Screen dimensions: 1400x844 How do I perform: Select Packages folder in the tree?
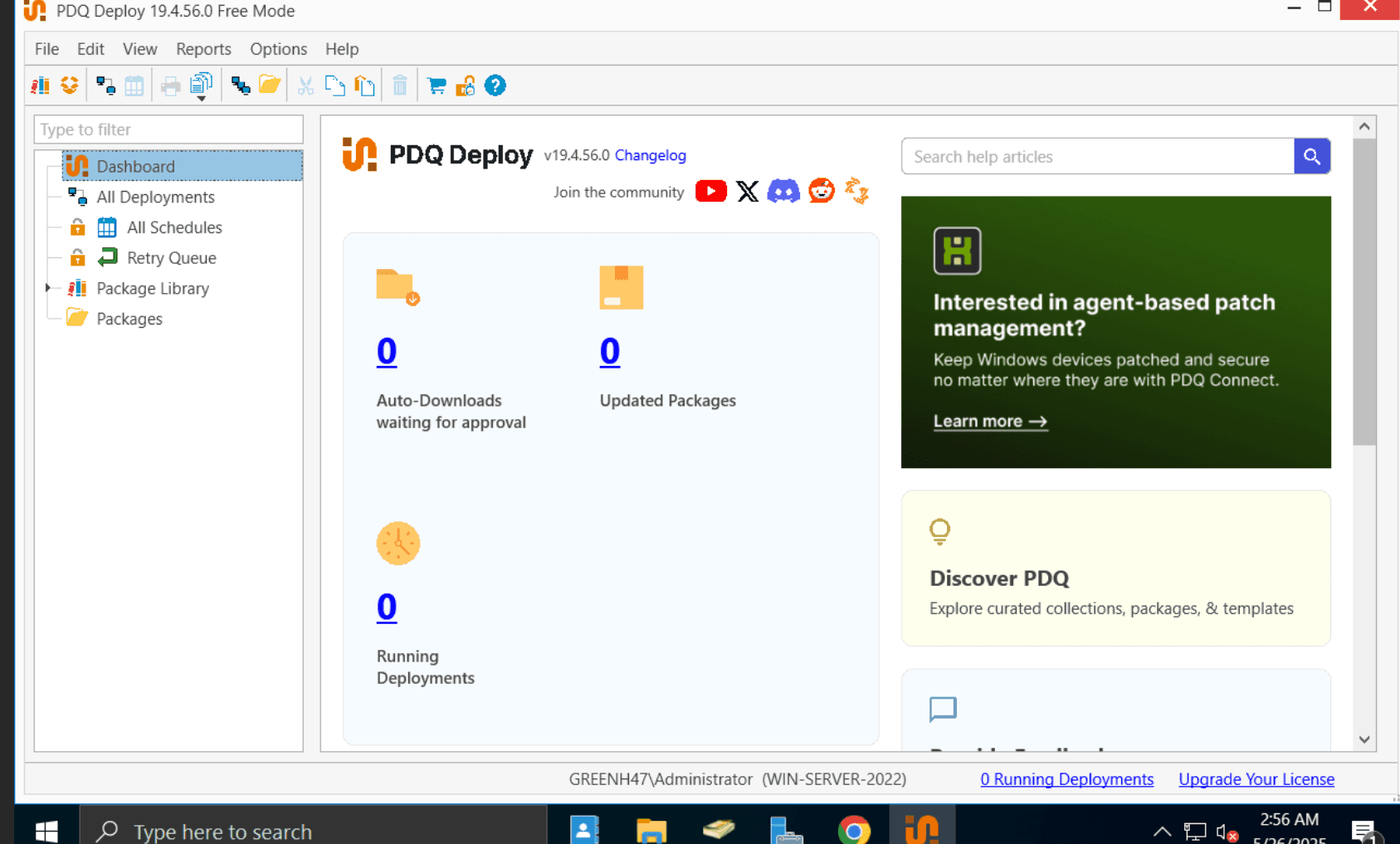point(129,319)
